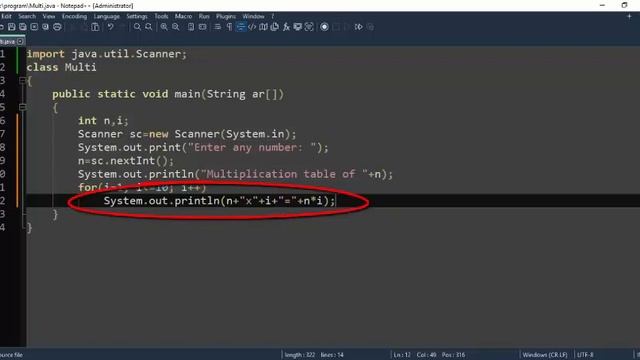Open Folder as Workspace icon

(298, 27)
